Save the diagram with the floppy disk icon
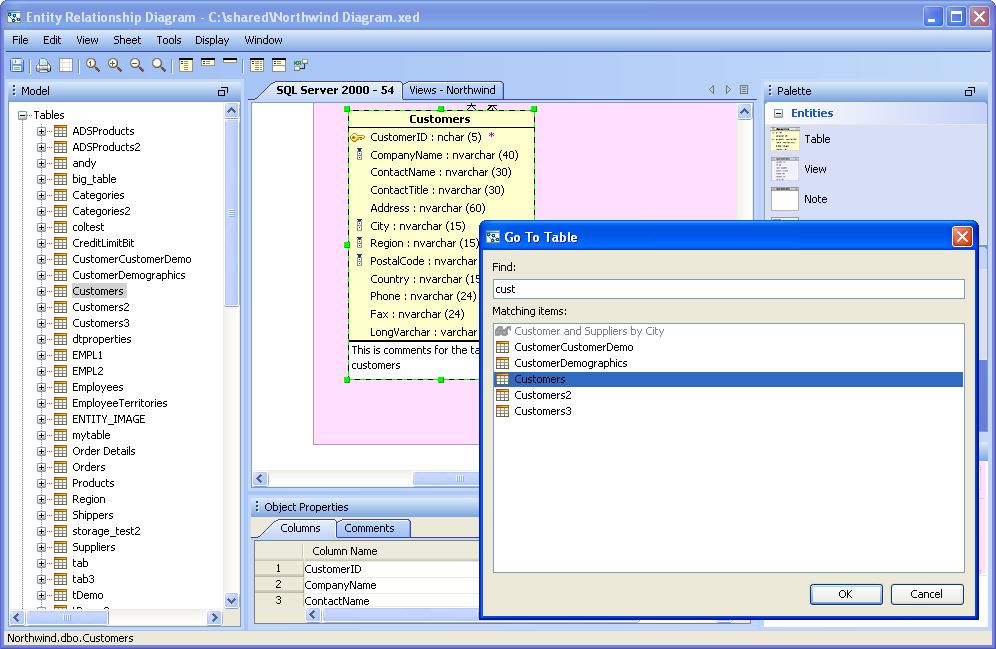 click(x=17, y=65)
